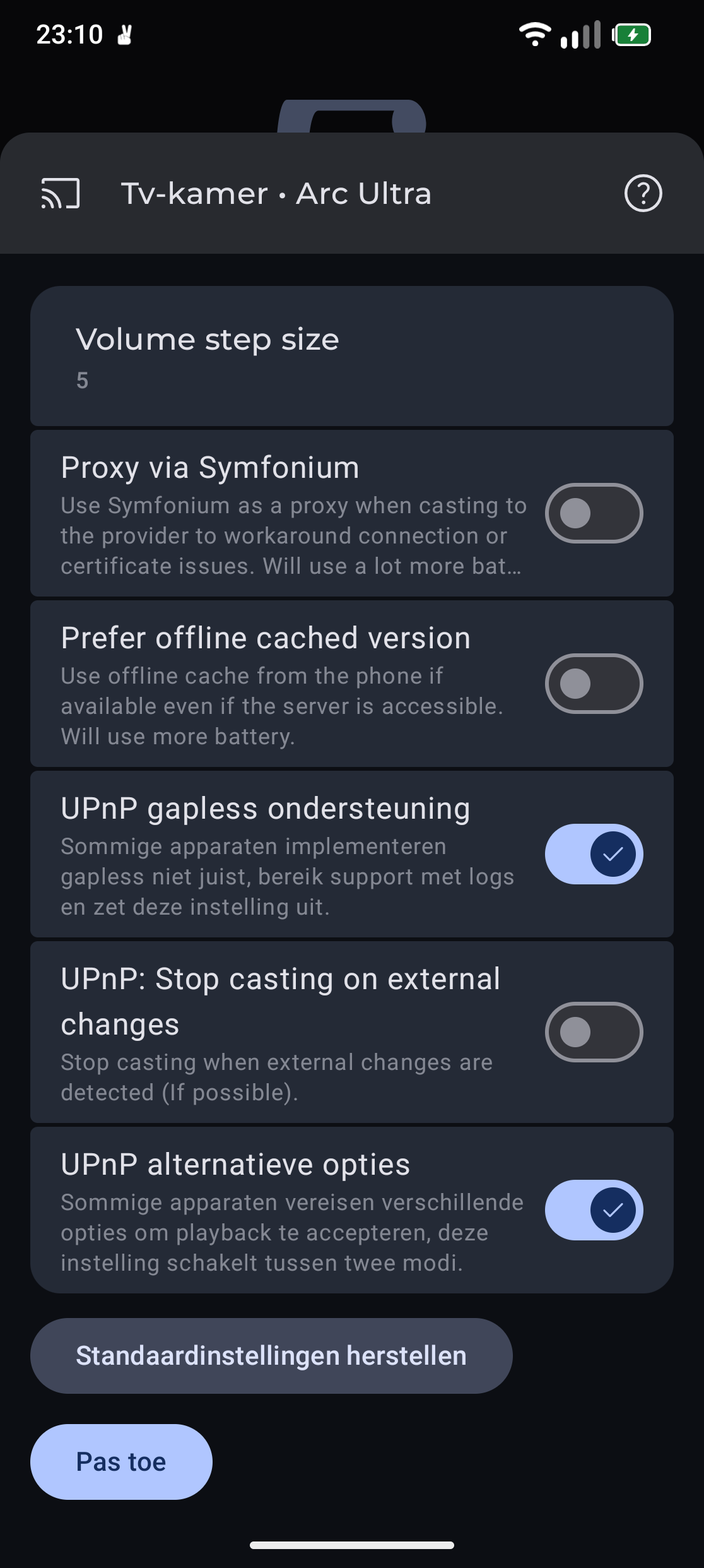Enable the Proxy via Symfonium switch
Image resolution: width=704 pixels, height=1568 pixels.
coord(594,513)
